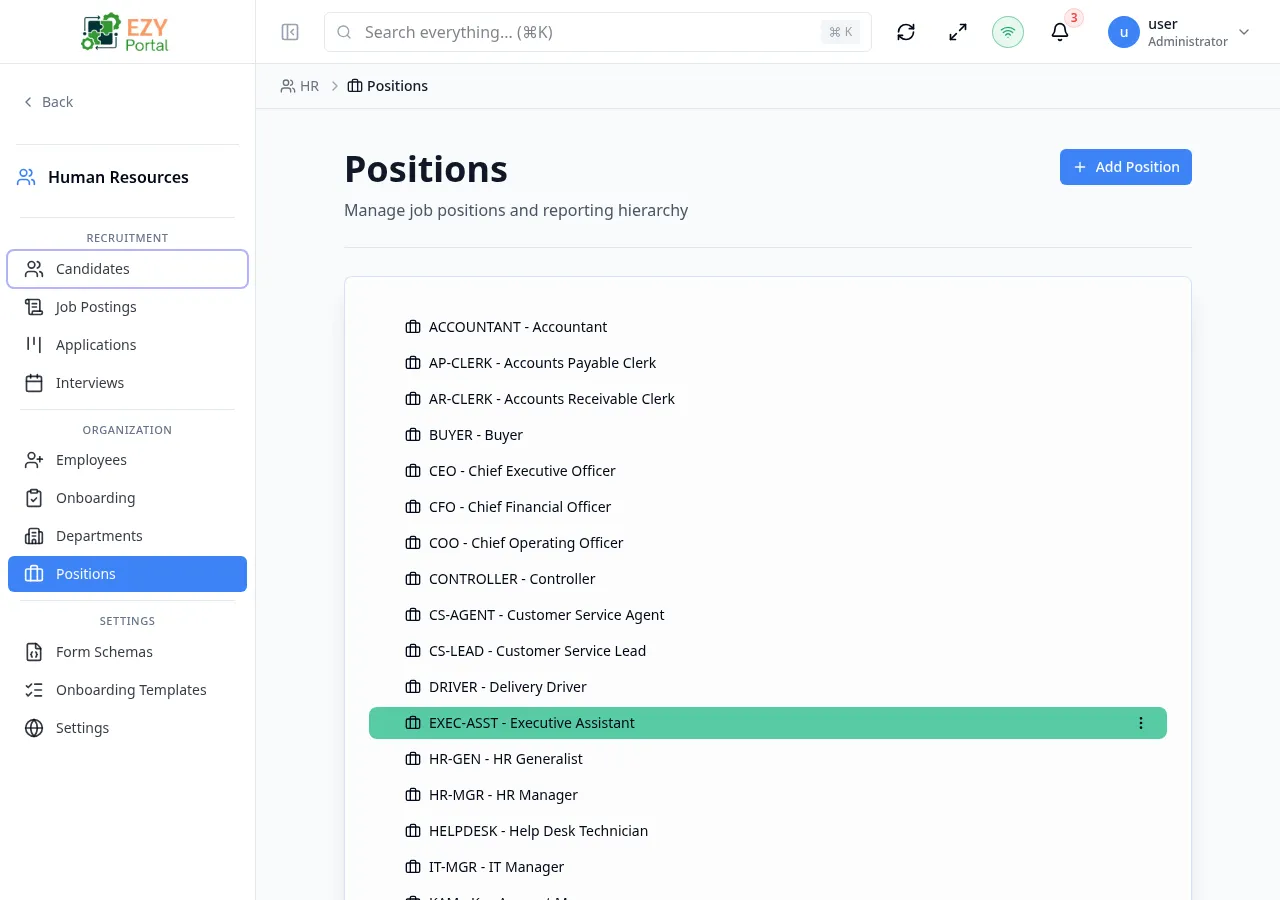Select IT-MGR - IT Manager
The height and width of the screenshot is (900, 1280).
point(768,867)
